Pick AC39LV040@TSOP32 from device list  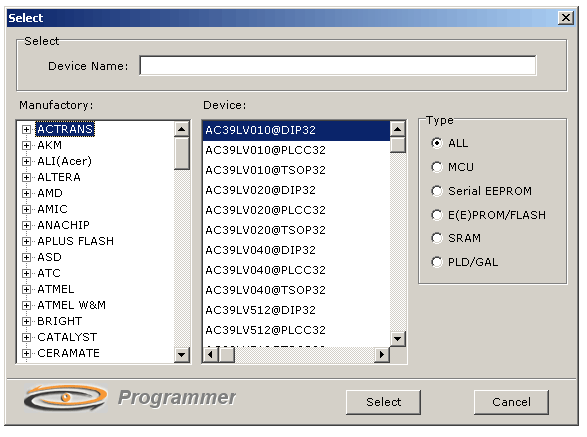(296, 290)
